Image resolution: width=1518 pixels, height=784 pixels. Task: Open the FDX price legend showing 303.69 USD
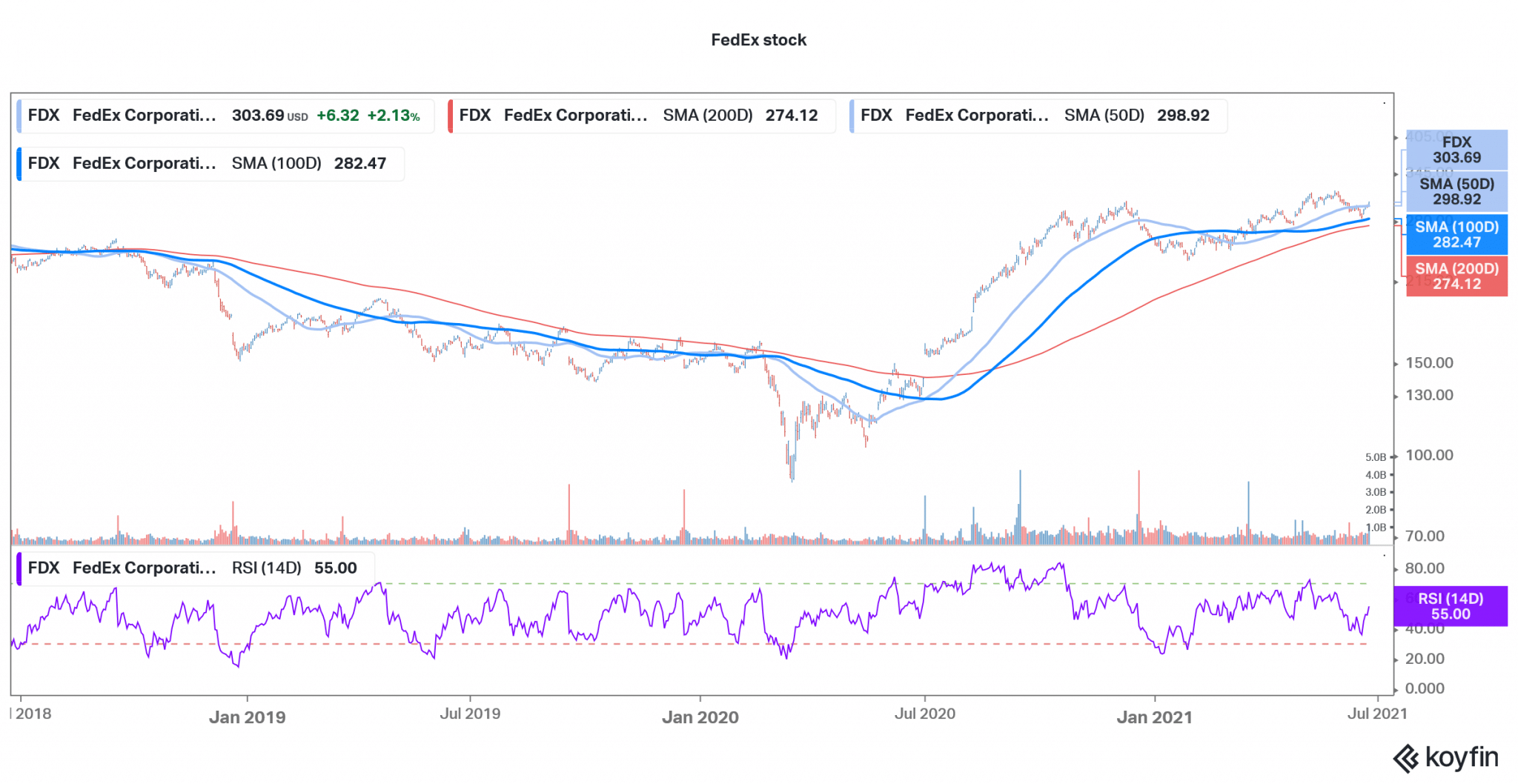[225, 116]
